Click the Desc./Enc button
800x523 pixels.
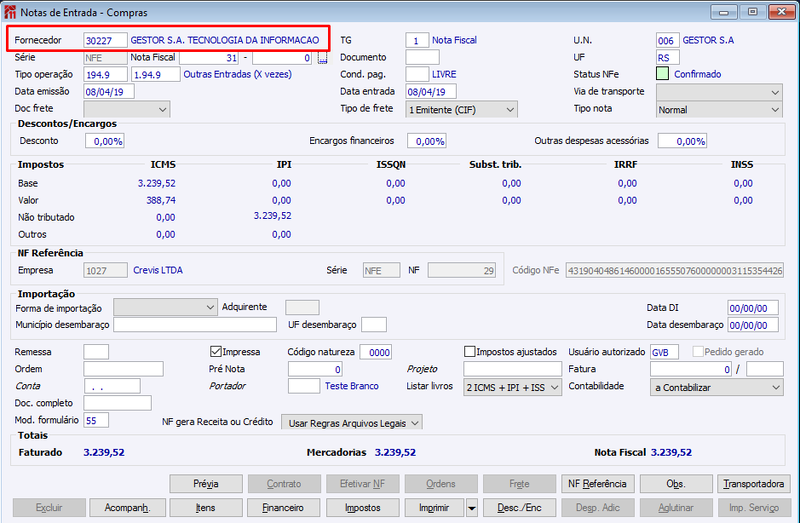[x=519, y=508]
